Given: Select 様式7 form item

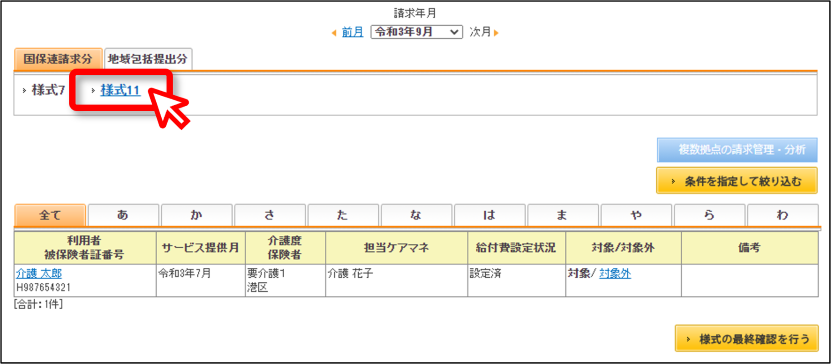Looking at the screenshot, I should pyautogui.click(x=48, y=91).
